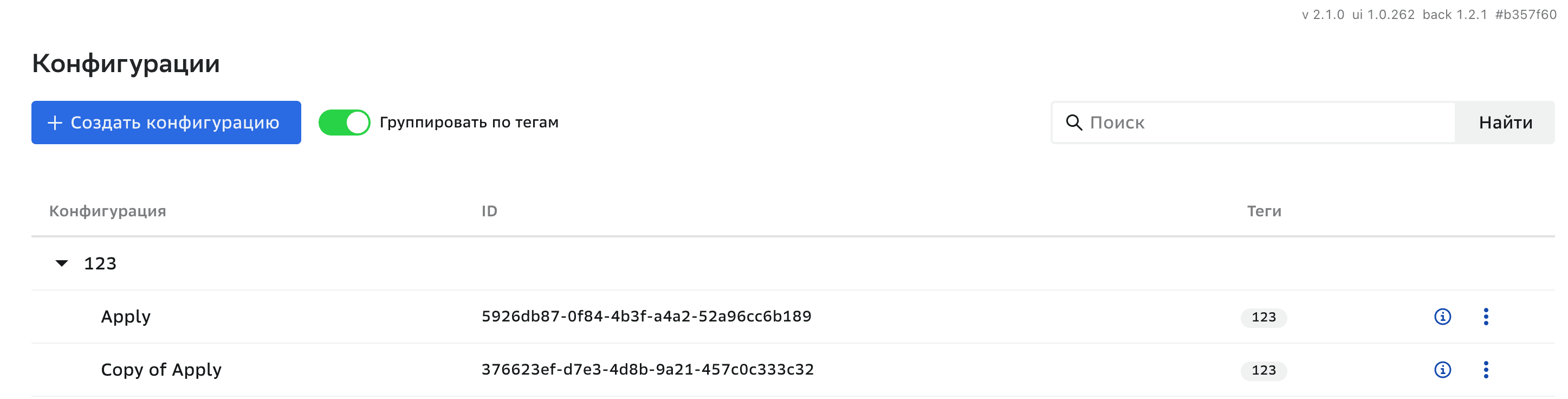The width and height of the screenshot is (1568, 399).
Task: Click the 123 tag chip in Apply row
Action: (1263, 317)
